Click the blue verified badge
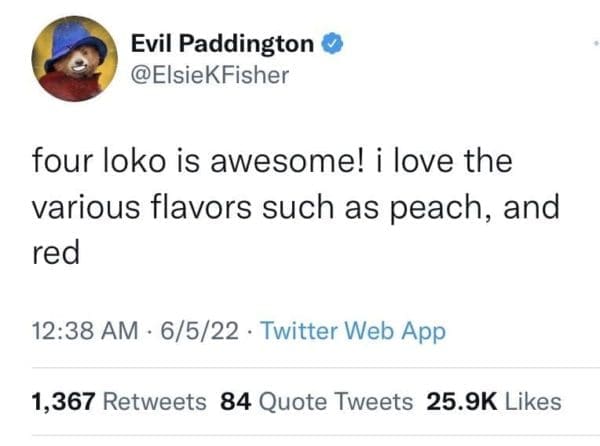600x446 pixels. (335, 43)
